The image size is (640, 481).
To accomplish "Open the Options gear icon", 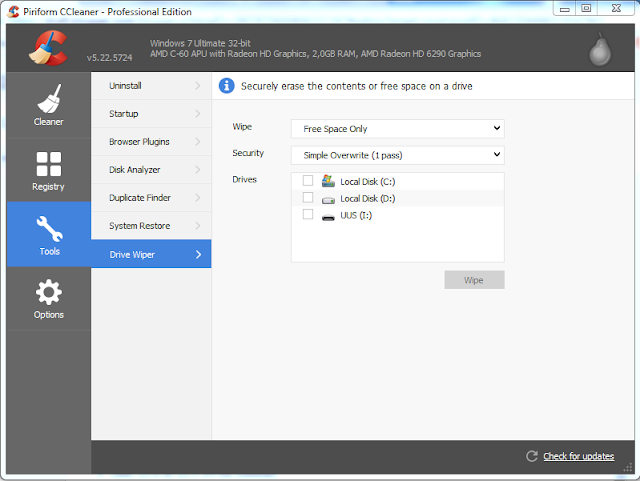I will (x=49, y=292).
